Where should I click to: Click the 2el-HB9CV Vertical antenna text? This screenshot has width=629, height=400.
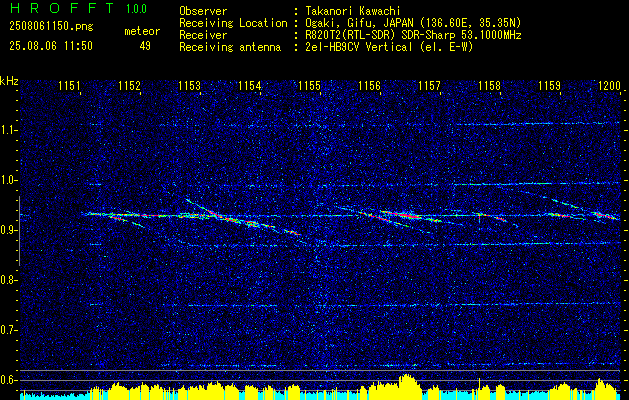[x=390, y=47]
